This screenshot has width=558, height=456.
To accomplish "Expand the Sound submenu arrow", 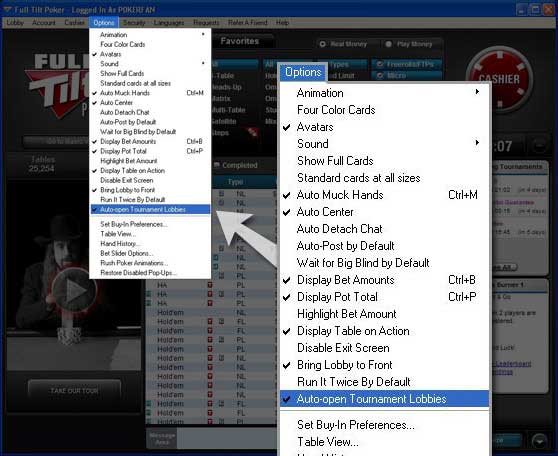I will point(203,63).
